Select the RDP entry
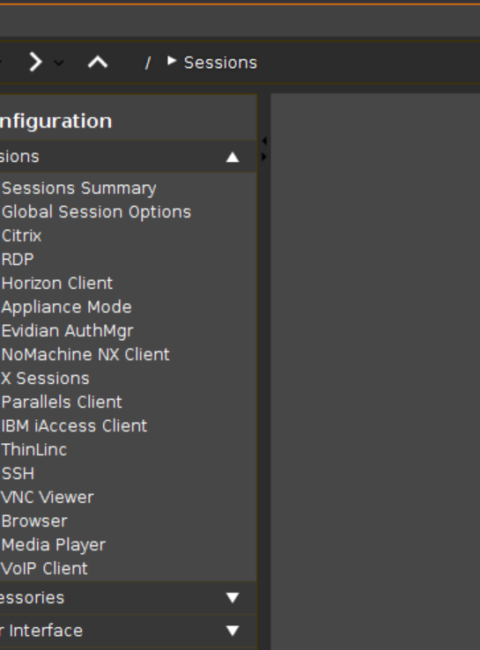 point(18,260)
